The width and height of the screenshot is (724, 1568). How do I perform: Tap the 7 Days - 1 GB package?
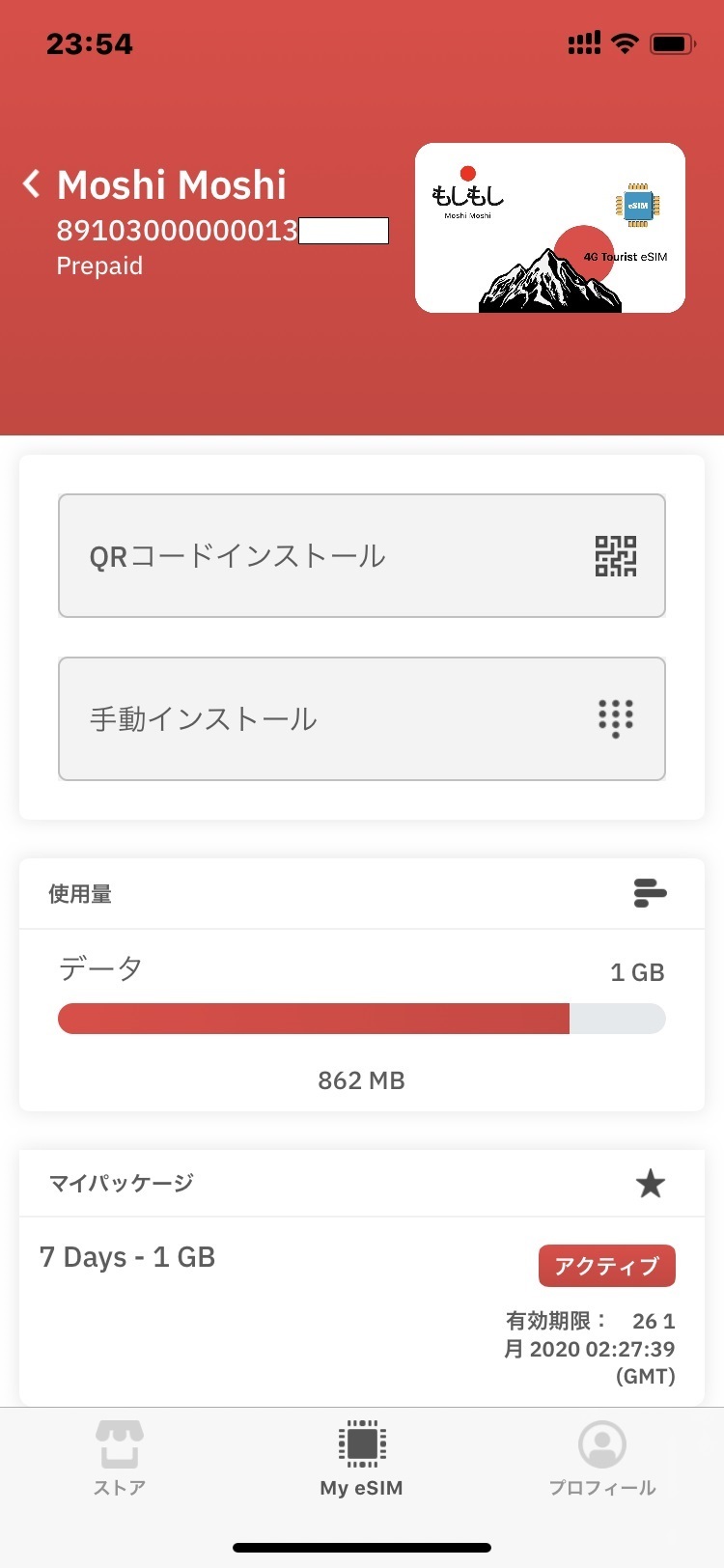tap(127, 1257)
